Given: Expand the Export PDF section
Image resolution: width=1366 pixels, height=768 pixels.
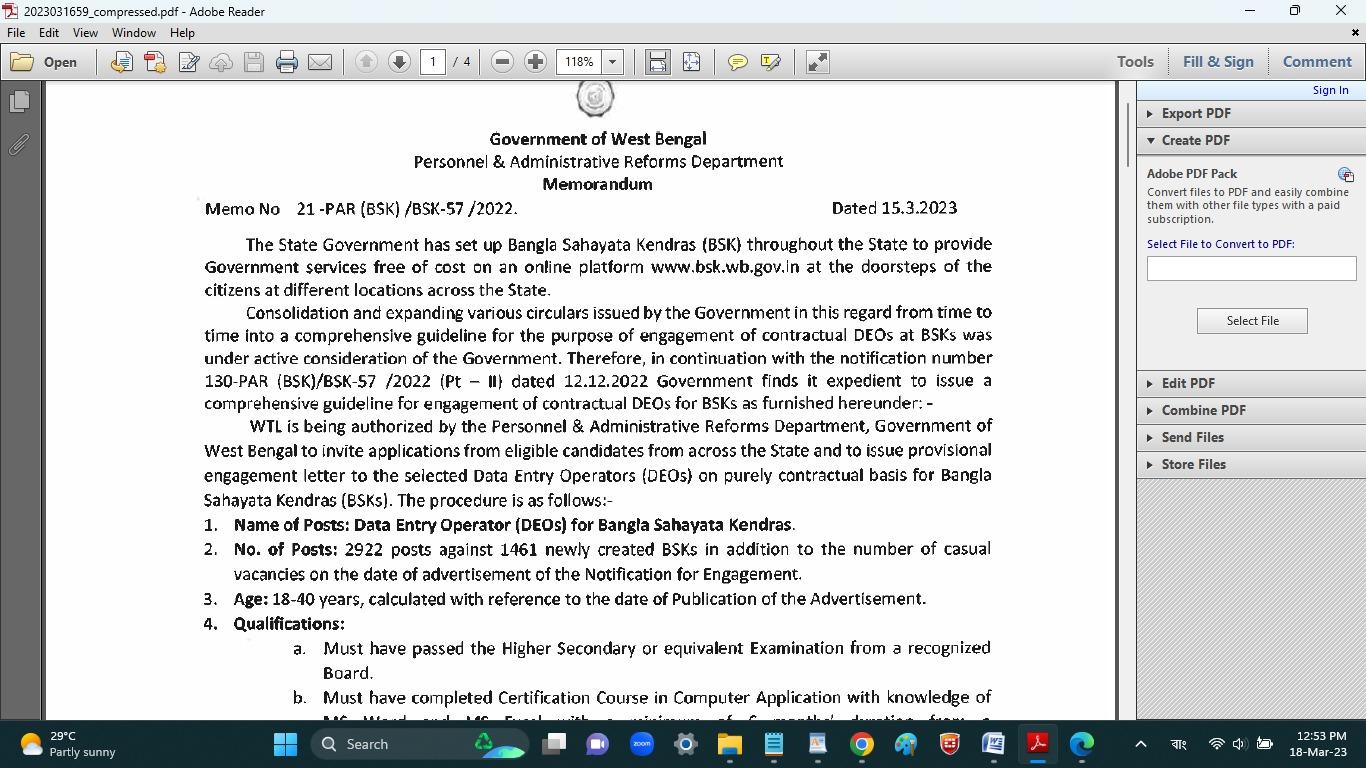Looking at the screenshot, I should 1251,113.
